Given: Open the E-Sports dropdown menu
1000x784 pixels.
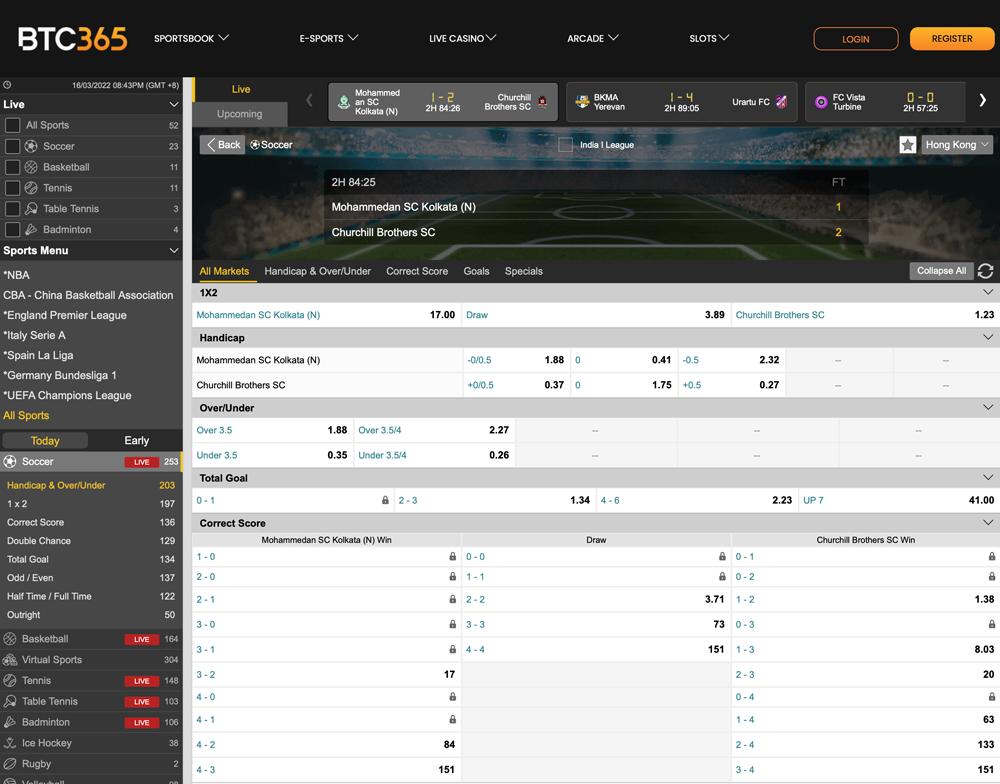Looking at the screenshot, I should (329, 39).
